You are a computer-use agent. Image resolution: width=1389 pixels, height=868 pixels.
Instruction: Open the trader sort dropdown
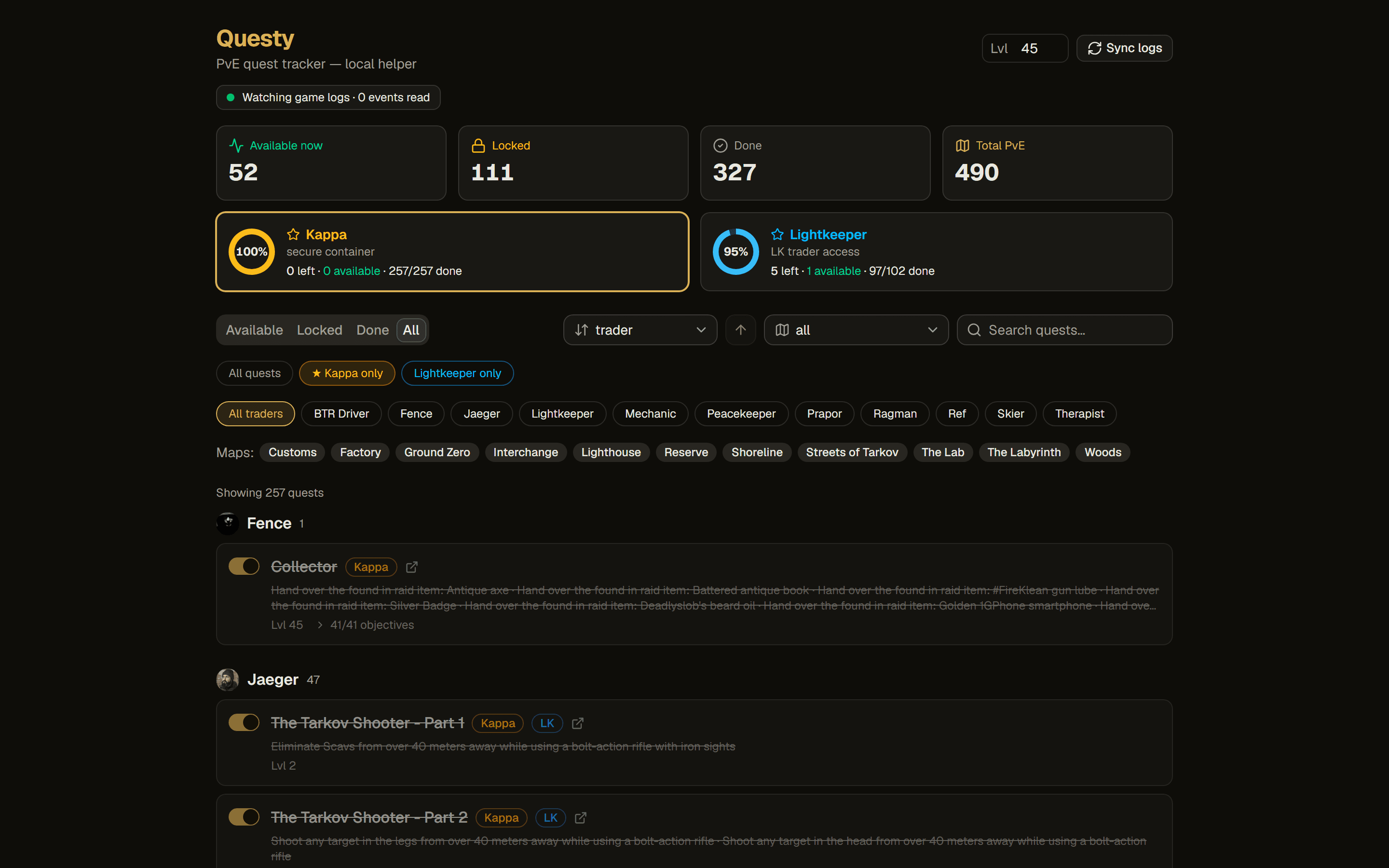[x=640, y=329]
